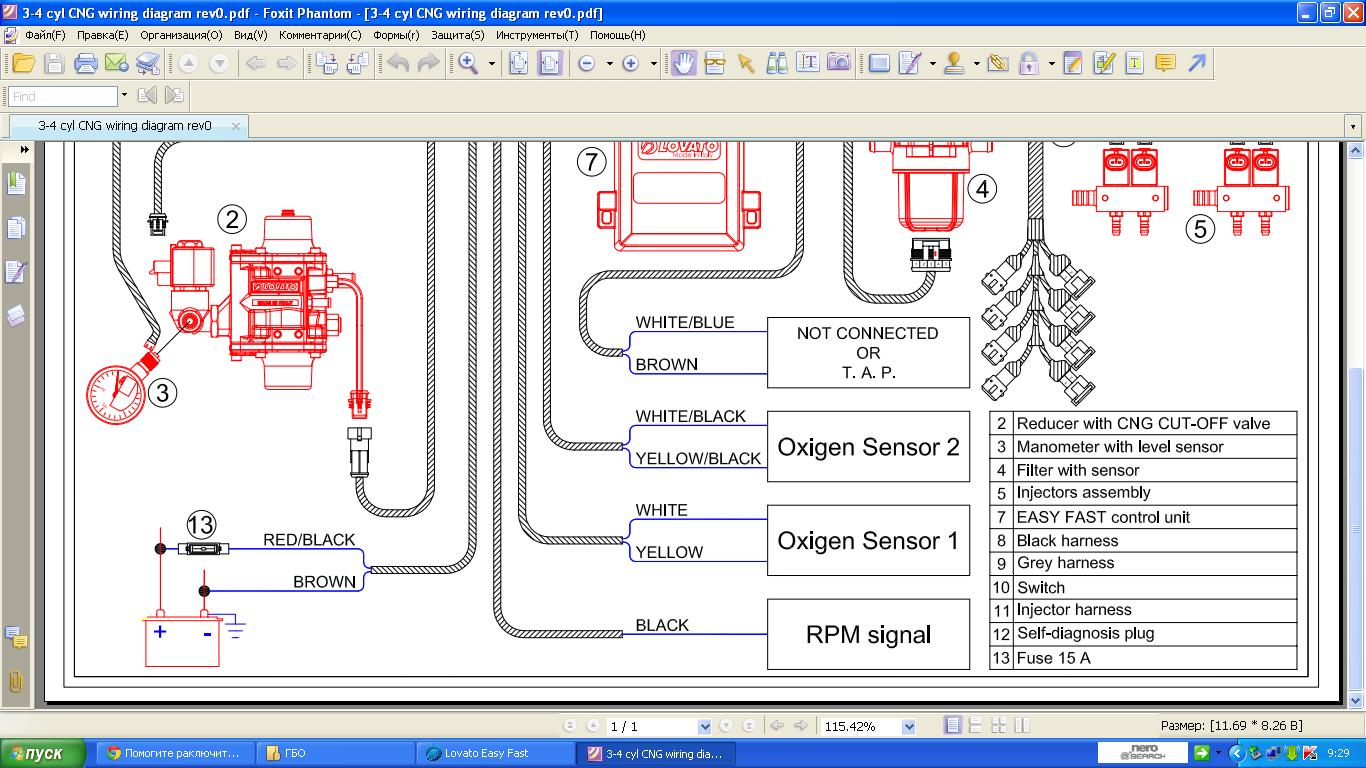Click the fit page icon
The height and width of the screenshot is (768, 1366).
pos(519,63)
